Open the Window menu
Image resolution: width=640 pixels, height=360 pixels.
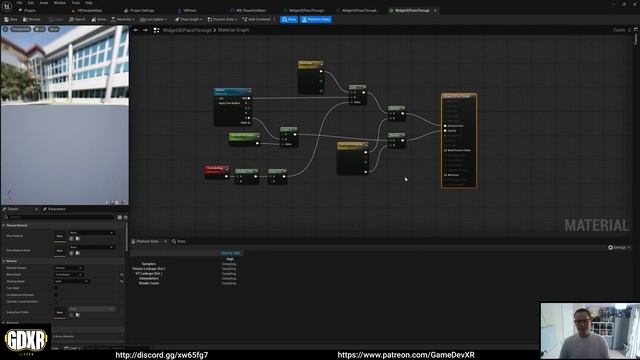[60, 3]
